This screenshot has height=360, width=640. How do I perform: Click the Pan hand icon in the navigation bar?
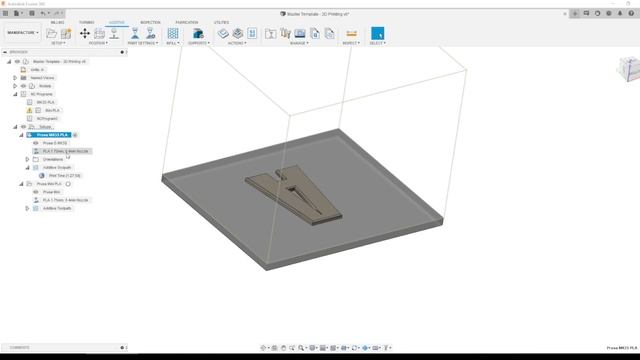pos(283,348)
